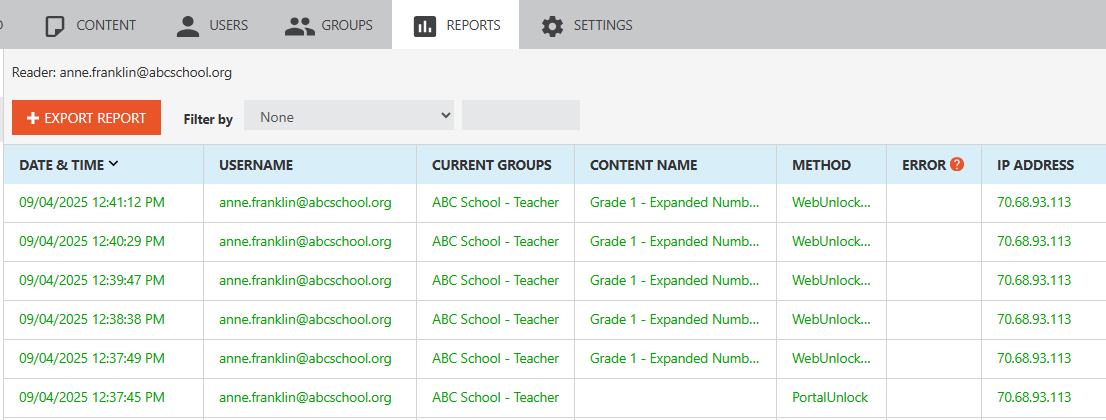The image size is (1106, 420).
Task: Click IP 70.68.93.113 in PortalUnlock row
Action: [1034, 397]
